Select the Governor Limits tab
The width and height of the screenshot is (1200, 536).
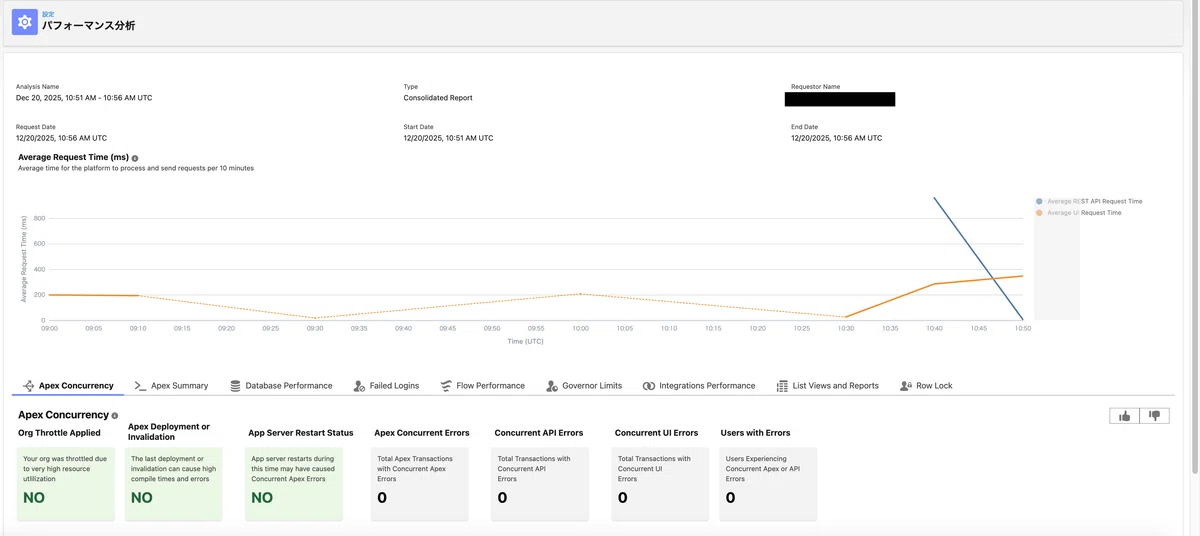click(584, 385)
